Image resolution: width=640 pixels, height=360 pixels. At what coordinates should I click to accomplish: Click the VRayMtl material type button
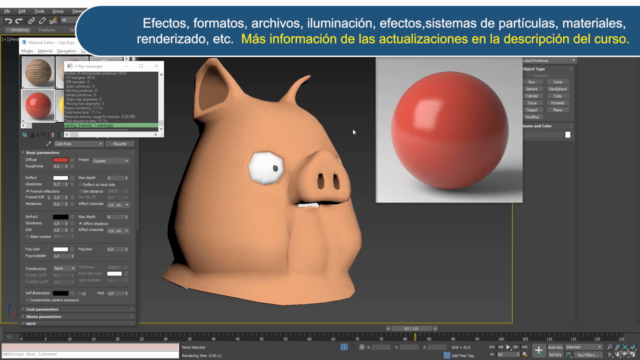click(x=120, y=144)
